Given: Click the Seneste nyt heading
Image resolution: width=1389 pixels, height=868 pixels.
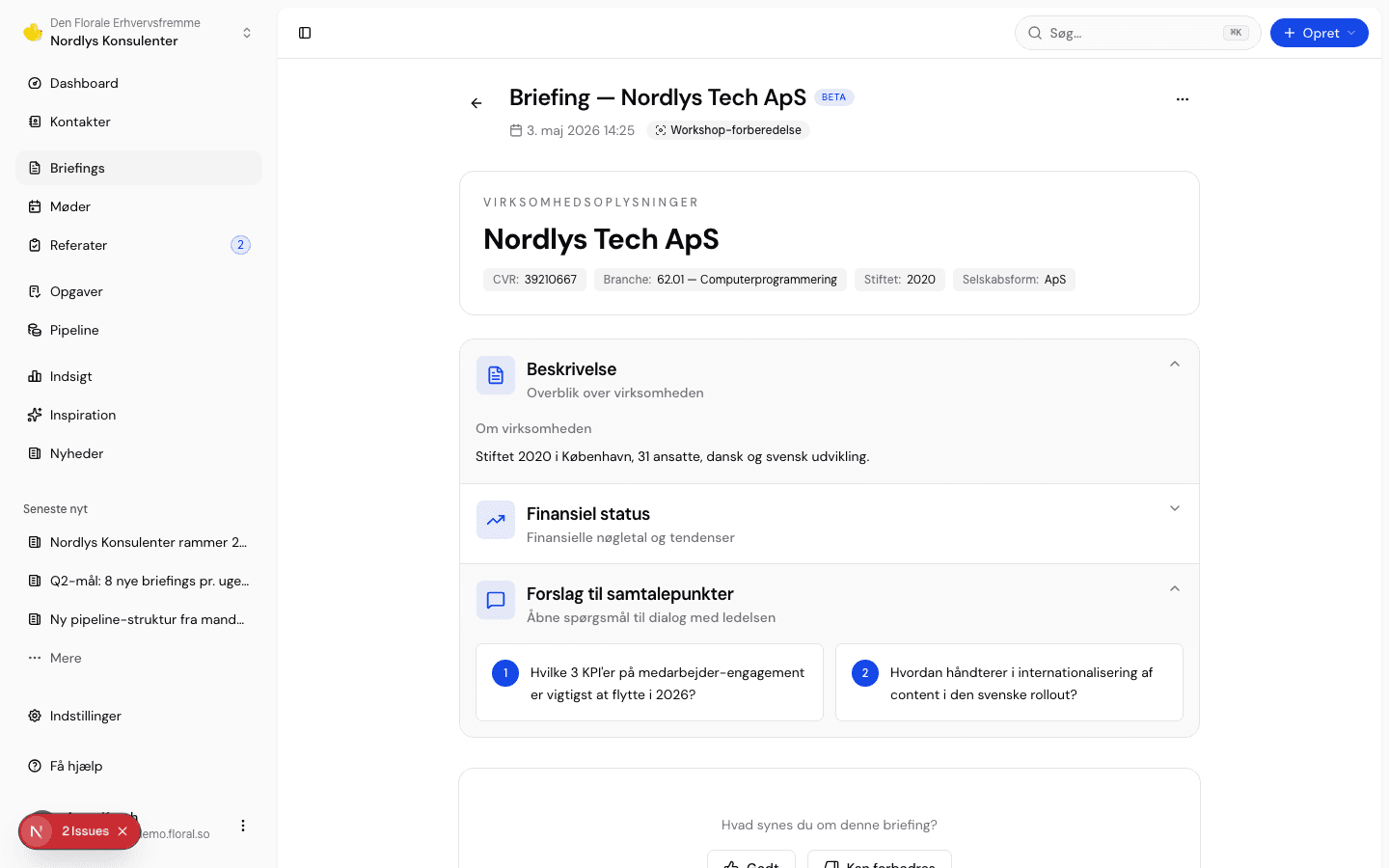Looking at the screenshot, I should point(56,509).
